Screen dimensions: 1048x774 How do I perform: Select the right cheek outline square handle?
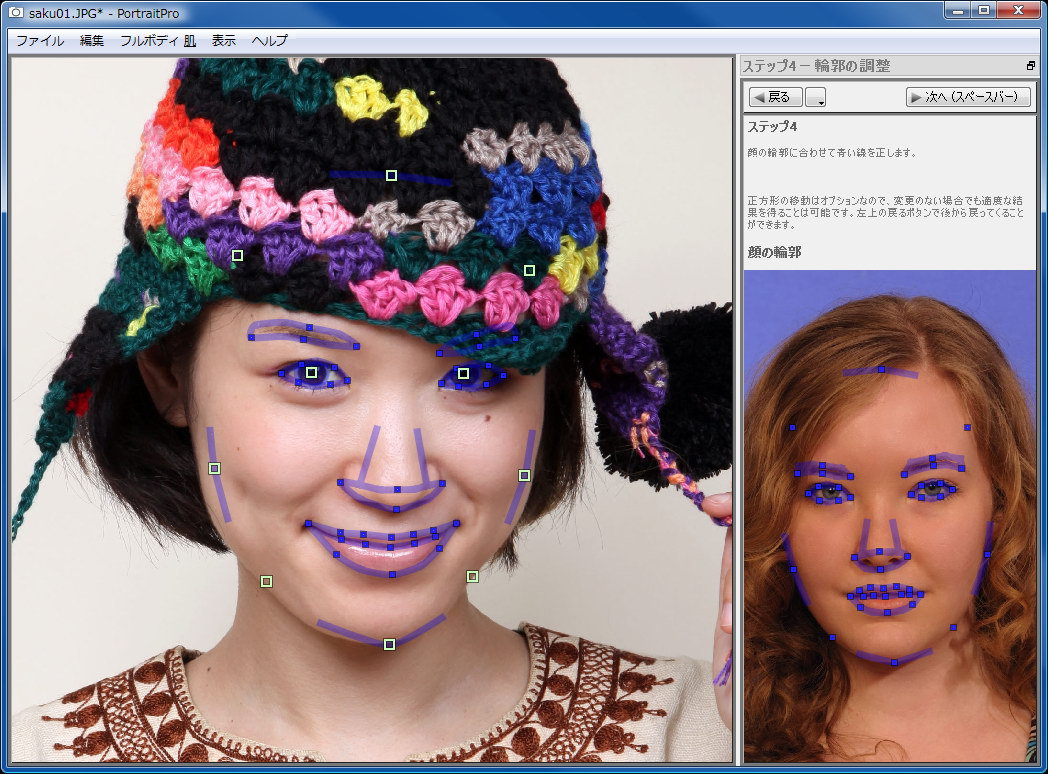pos(525,475)
